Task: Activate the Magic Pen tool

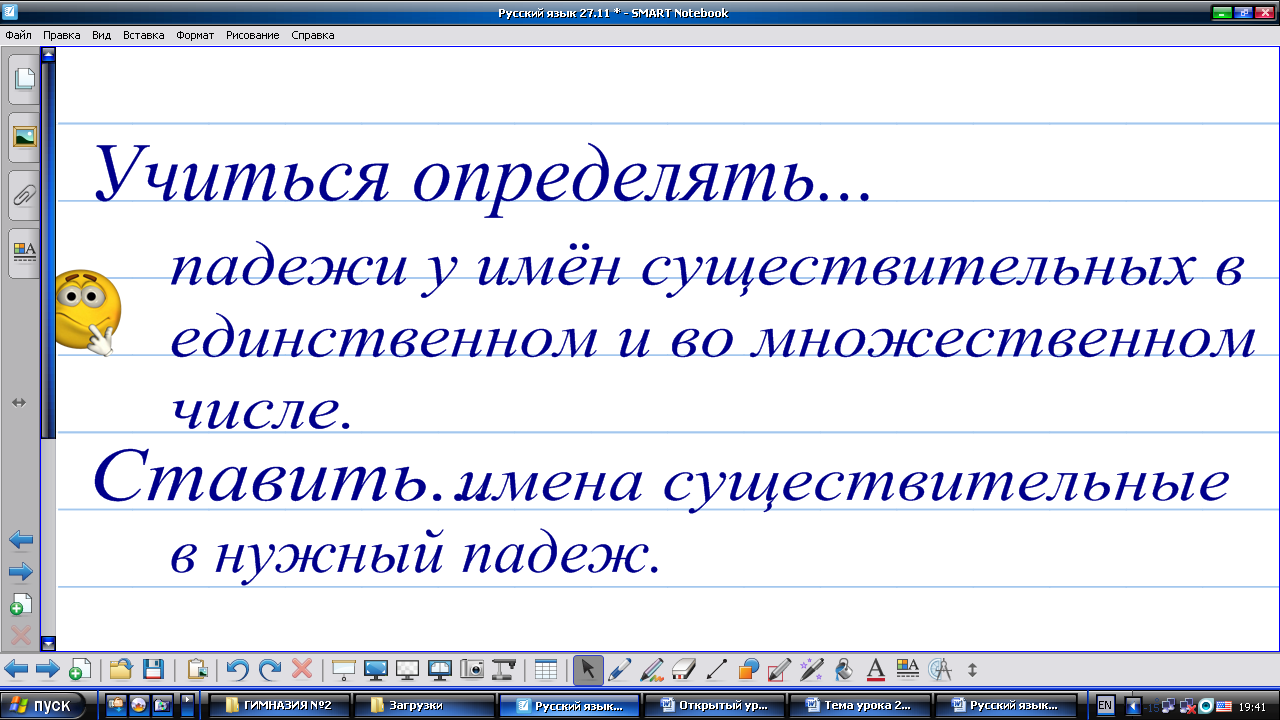Action: tap(811, 669)
